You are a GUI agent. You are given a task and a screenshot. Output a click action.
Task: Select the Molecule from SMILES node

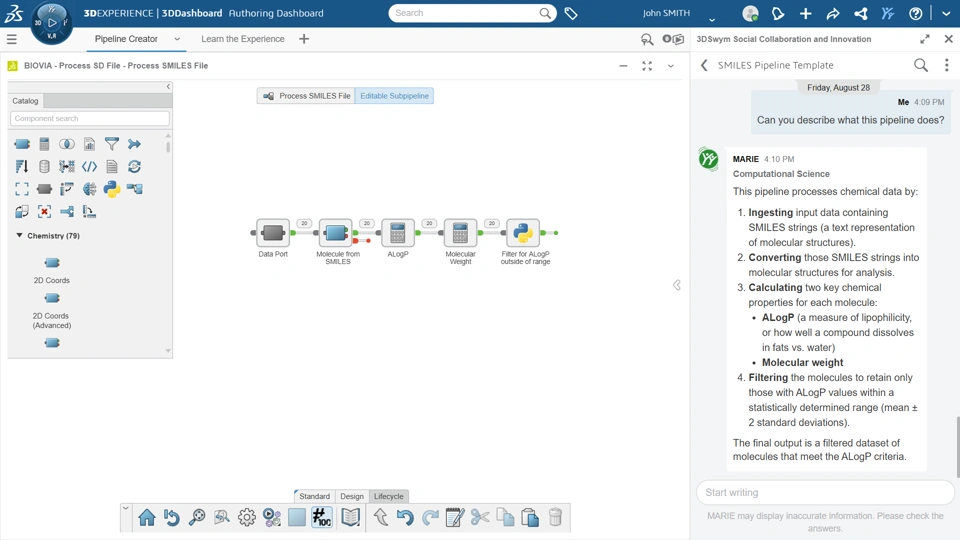pos(336,233)
